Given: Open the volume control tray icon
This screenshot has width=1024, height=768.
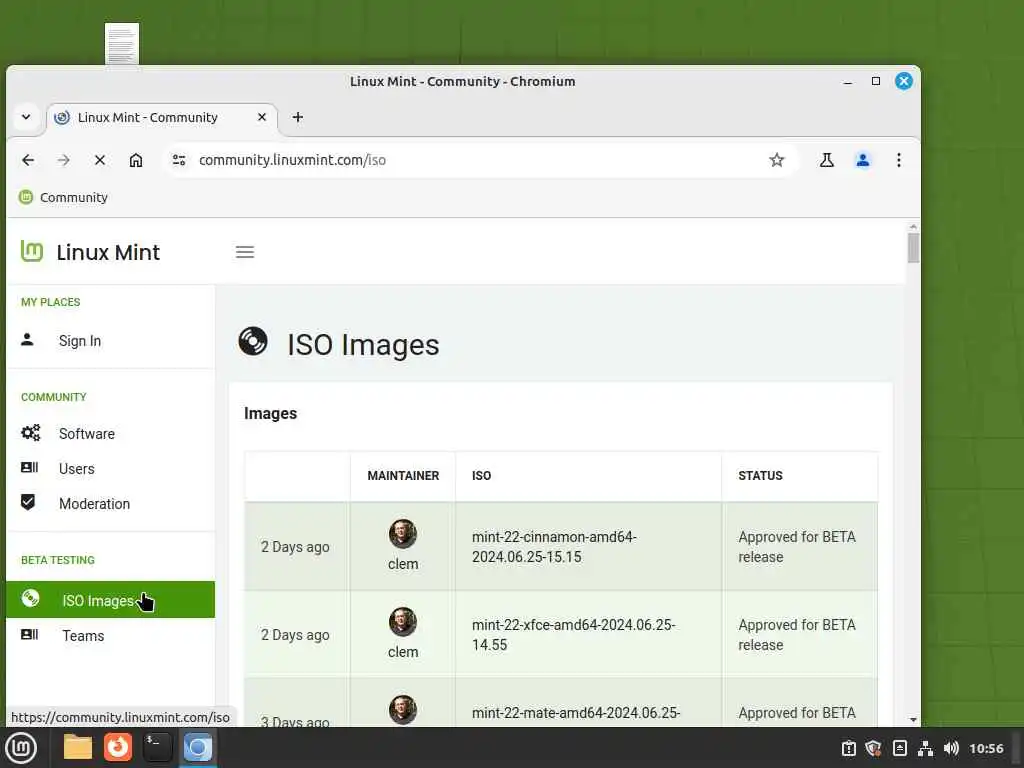Looking at the screenshot, I should pos(952,748).
